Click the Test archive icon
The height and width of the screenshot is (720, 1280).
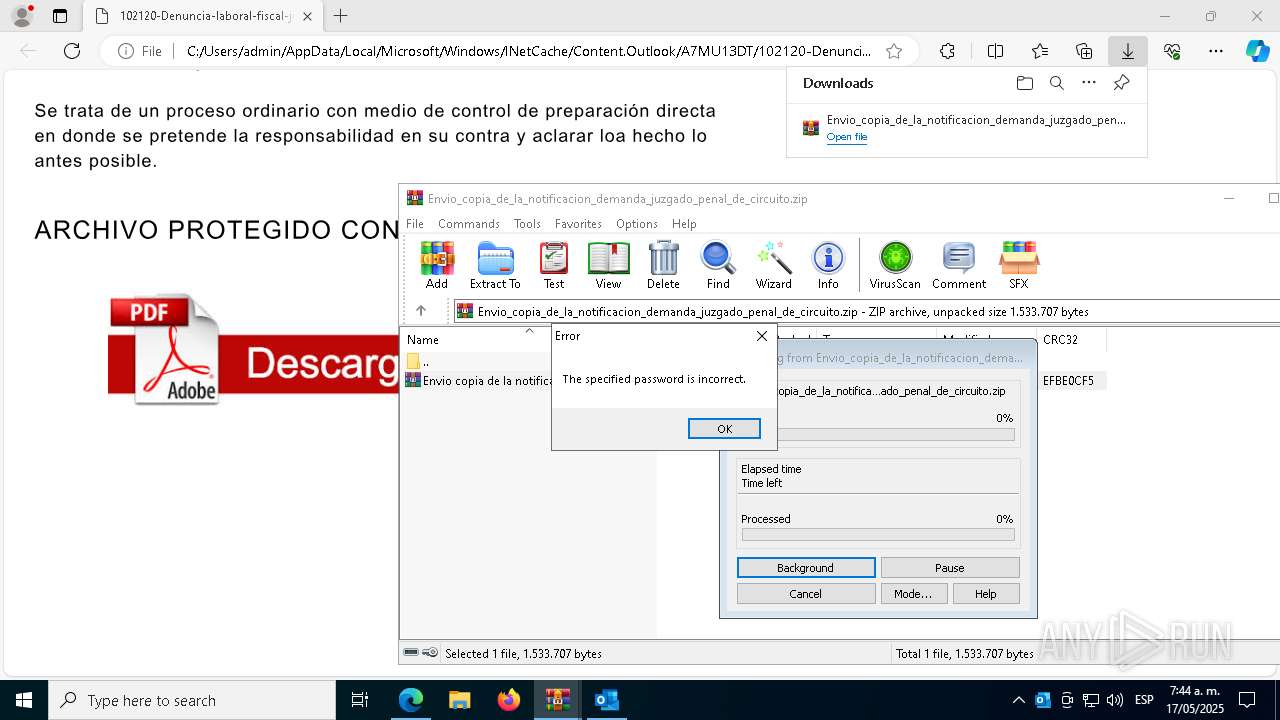click(x=554, y=265)
